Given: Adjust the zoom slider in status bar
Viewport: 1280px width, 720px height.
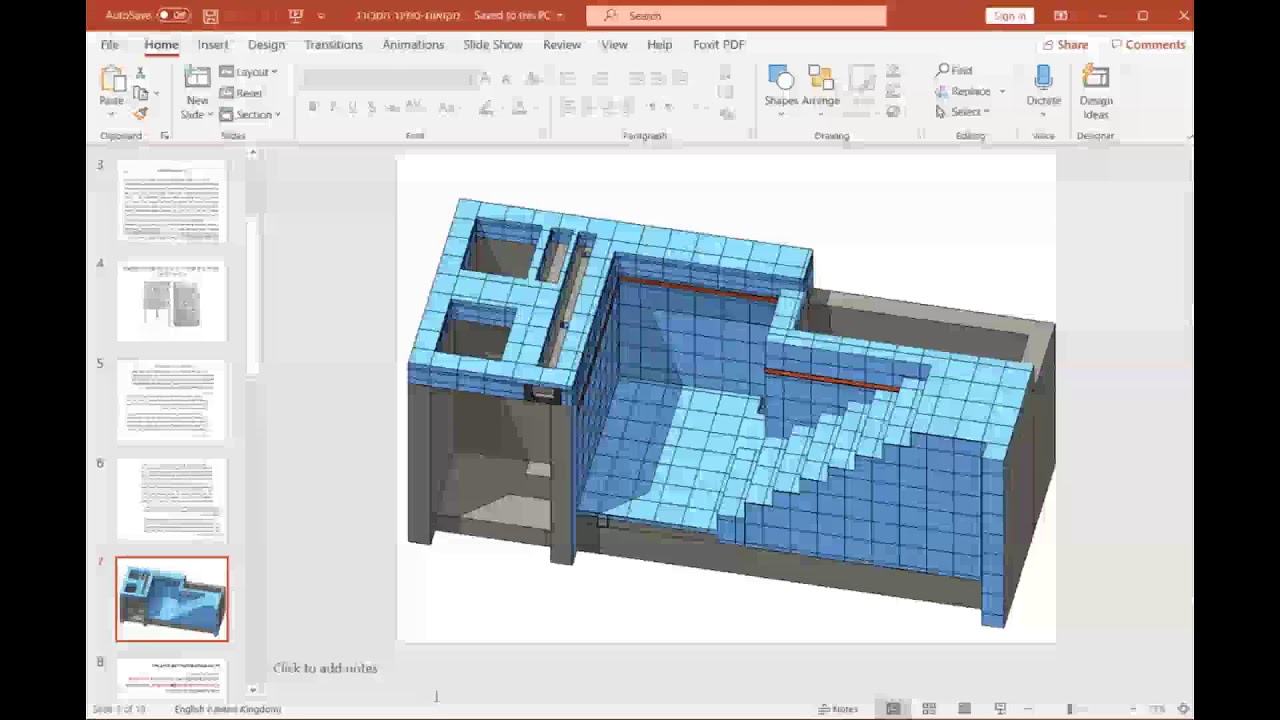Looking at the screenshot, I should click(1069, 709).
